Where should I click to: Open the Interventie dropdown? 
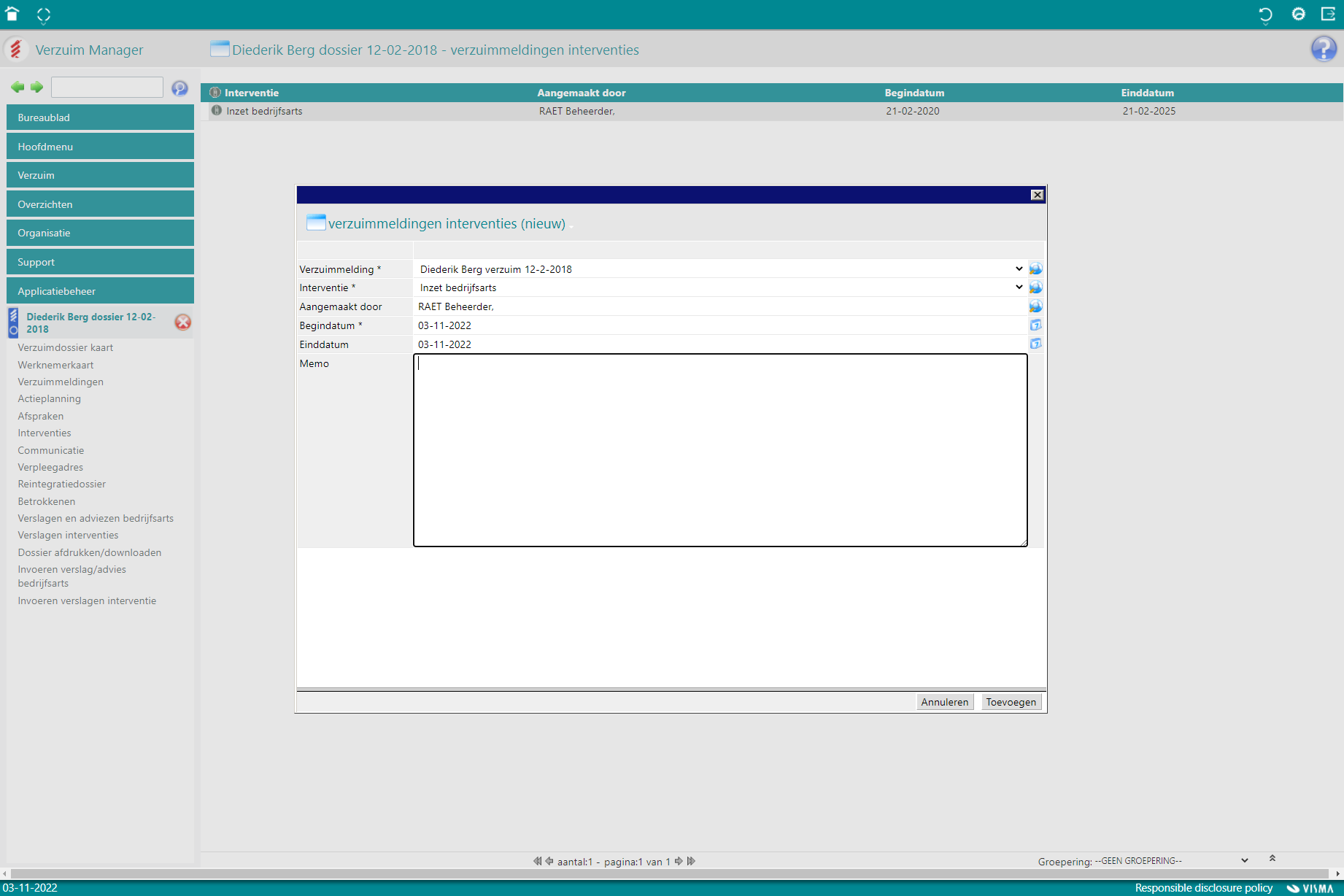(x=721, y=287)
